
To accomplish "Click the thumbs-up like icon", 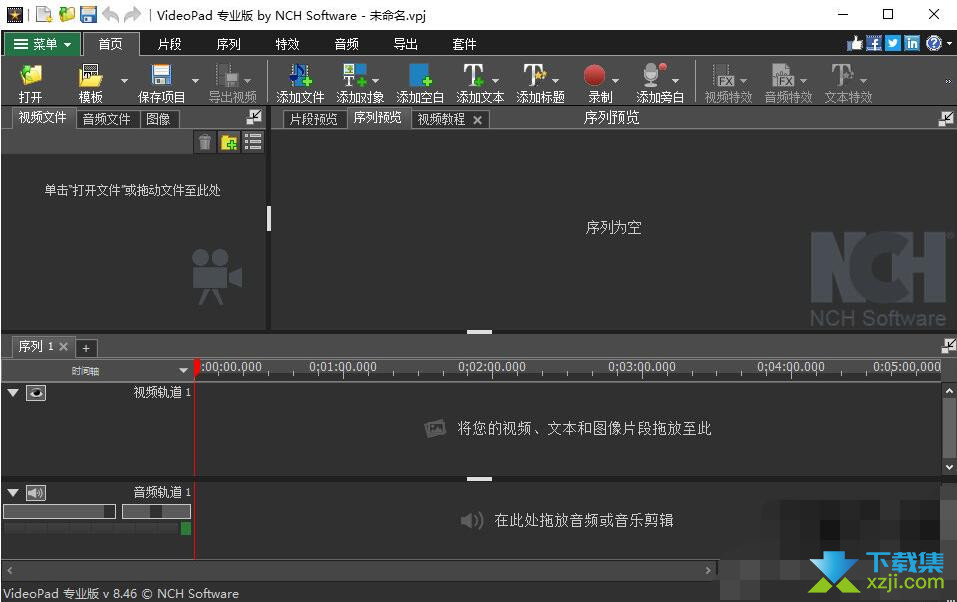I will (855, 43).
